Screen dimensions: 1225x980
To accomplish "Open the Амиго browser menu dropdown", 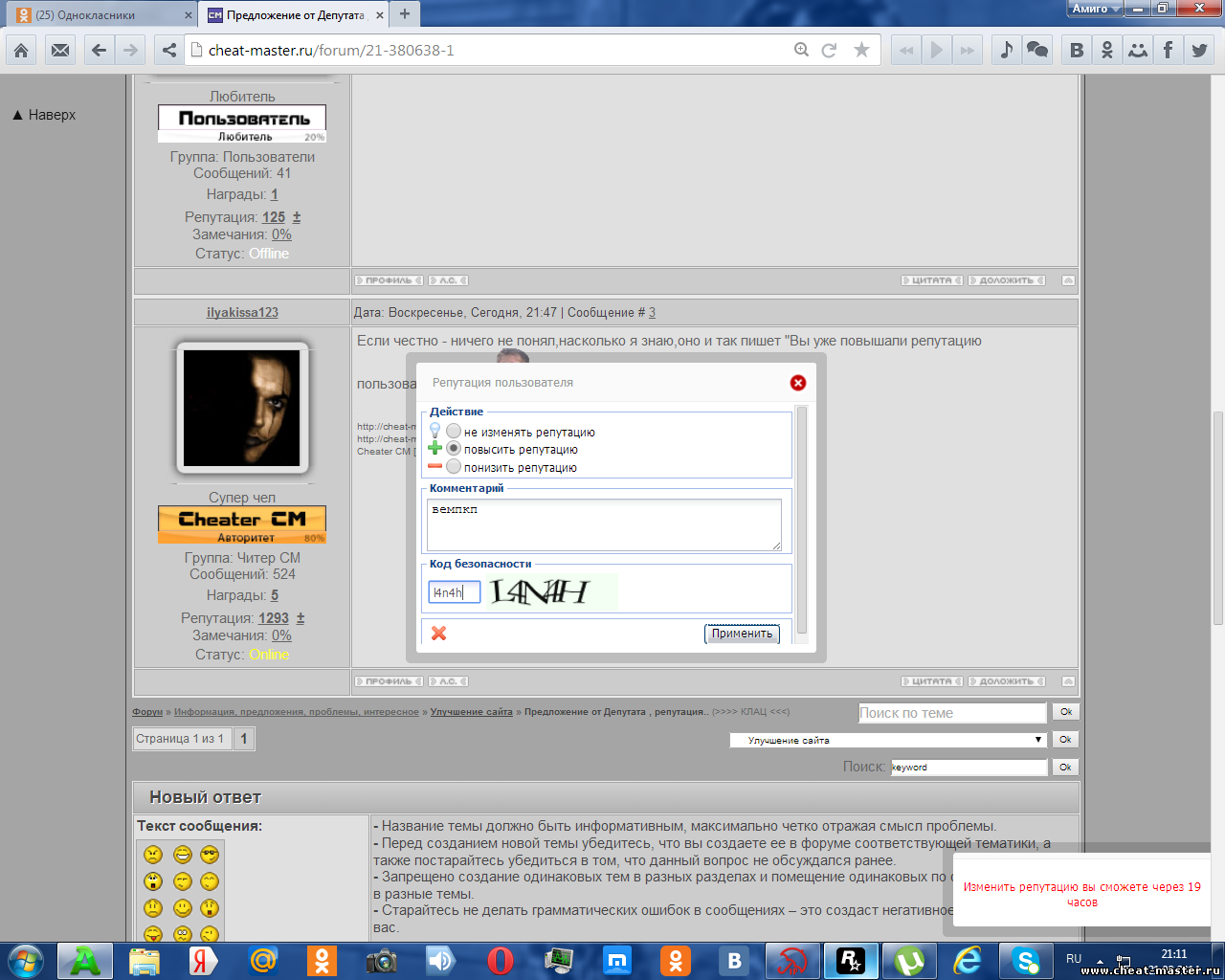I will tap(1095, 9).
